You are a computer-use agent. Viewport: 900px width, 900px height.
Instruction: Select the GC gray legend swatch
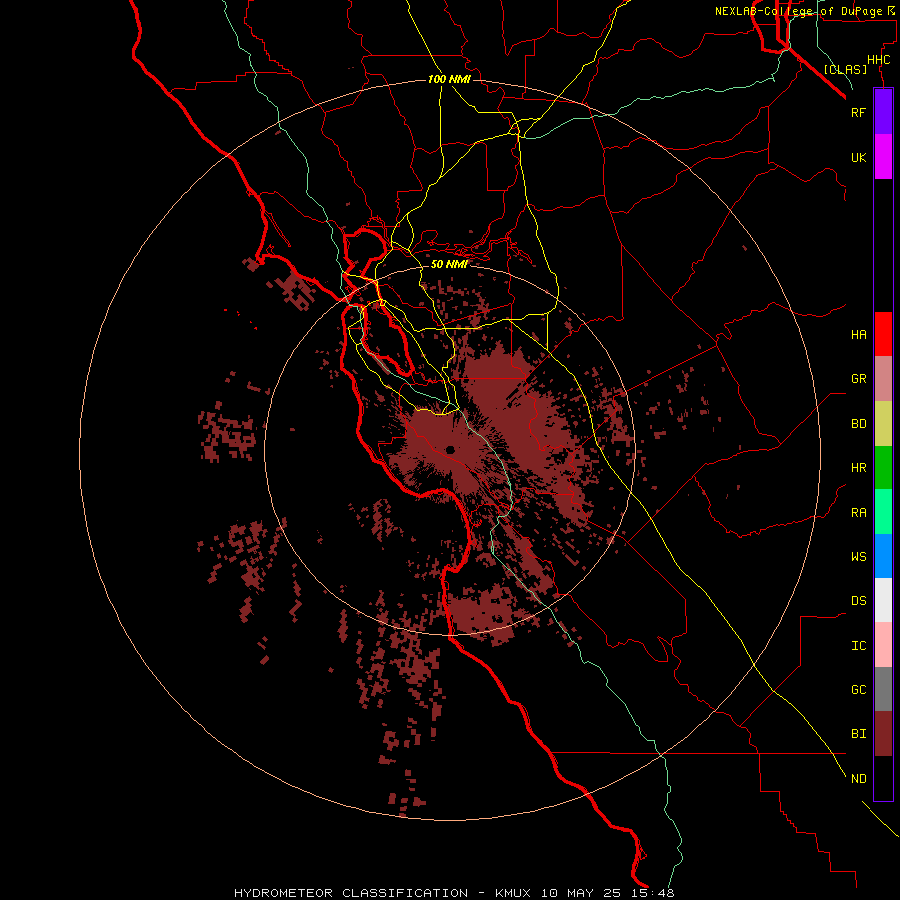click(883, 689)
